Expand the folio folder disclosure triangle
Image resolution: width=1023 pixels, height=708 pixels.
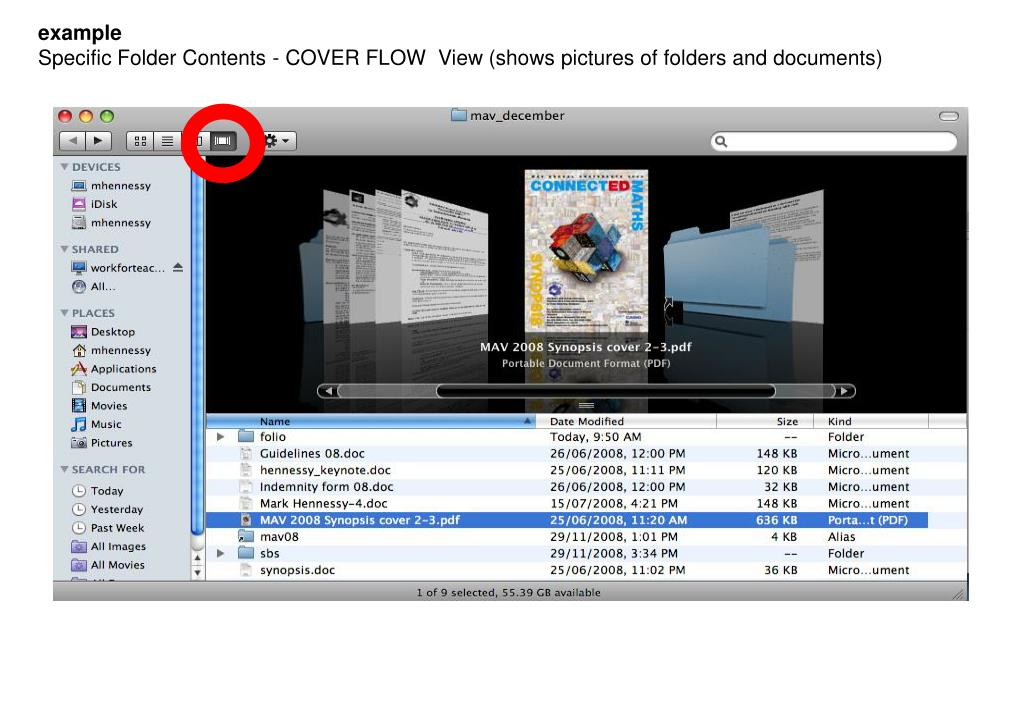(221, 437)
